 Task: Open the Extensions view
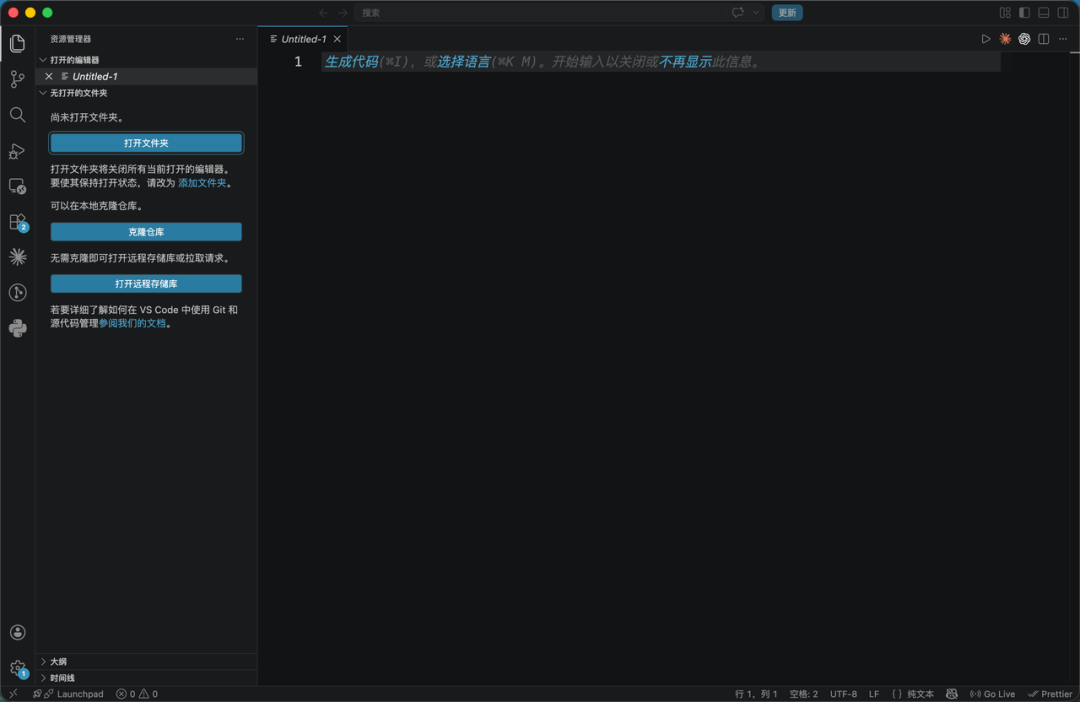[x=17, y=222]
